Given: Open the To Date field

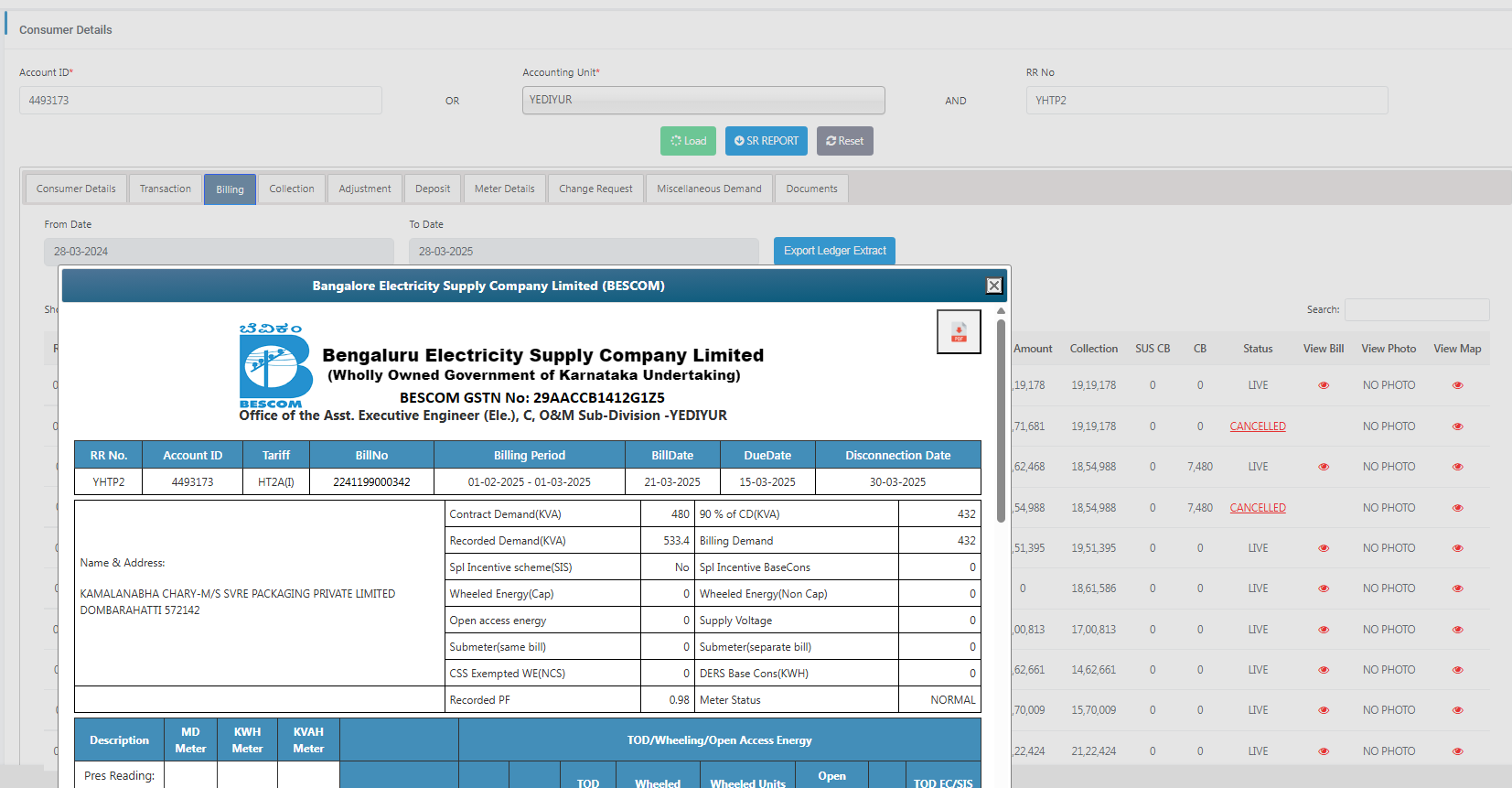Looking at the screenshot, I should tap(584, 252).
